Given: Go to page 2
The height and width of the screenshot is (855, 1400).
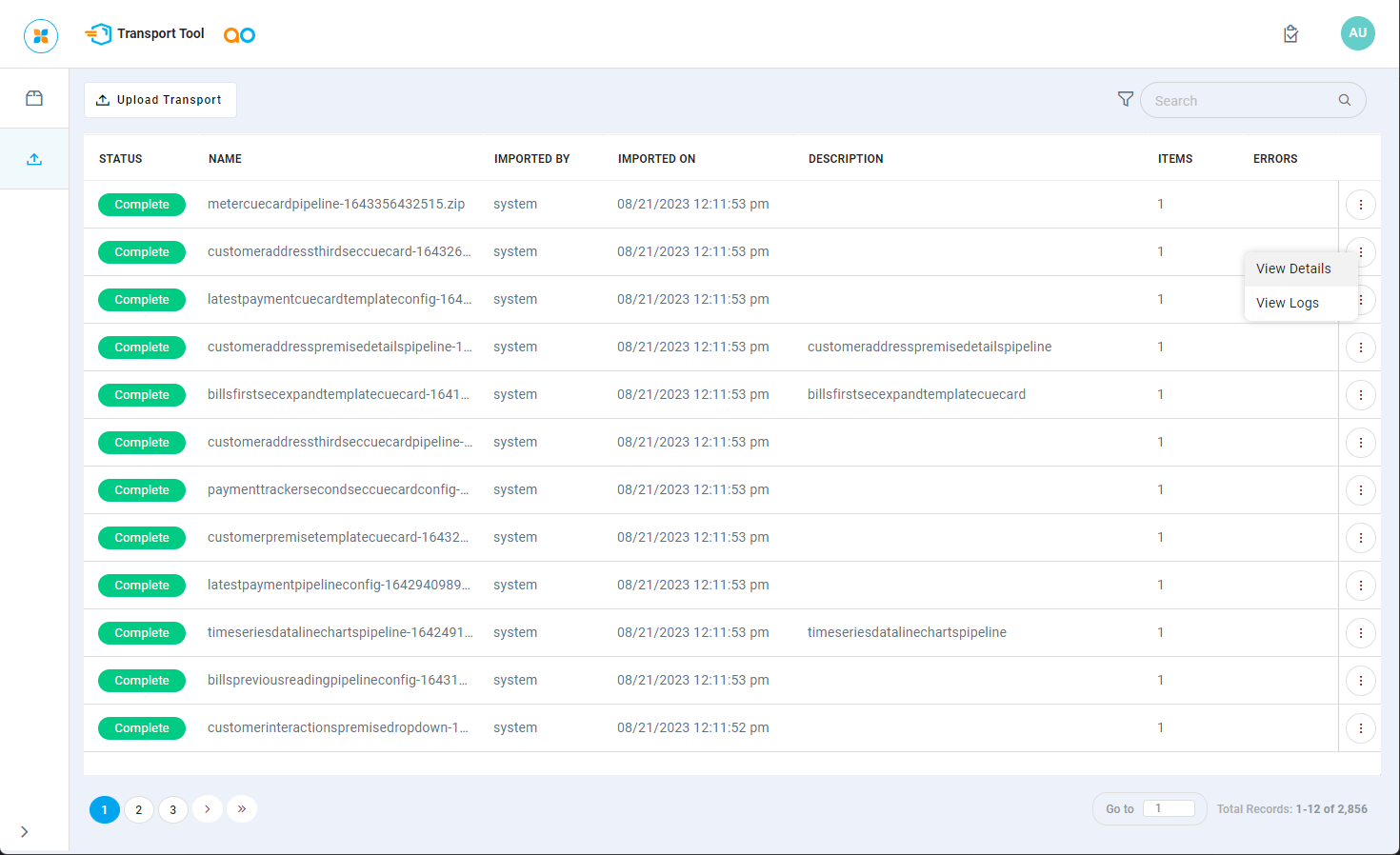Looking at the screenshot, I should click(139, 809).
